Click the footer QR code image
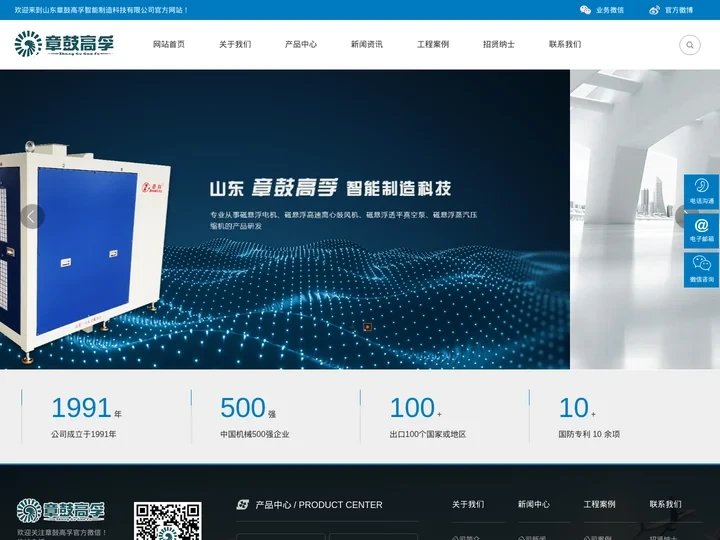The height and width of the screenshot is (540, 720). point(168,521)
